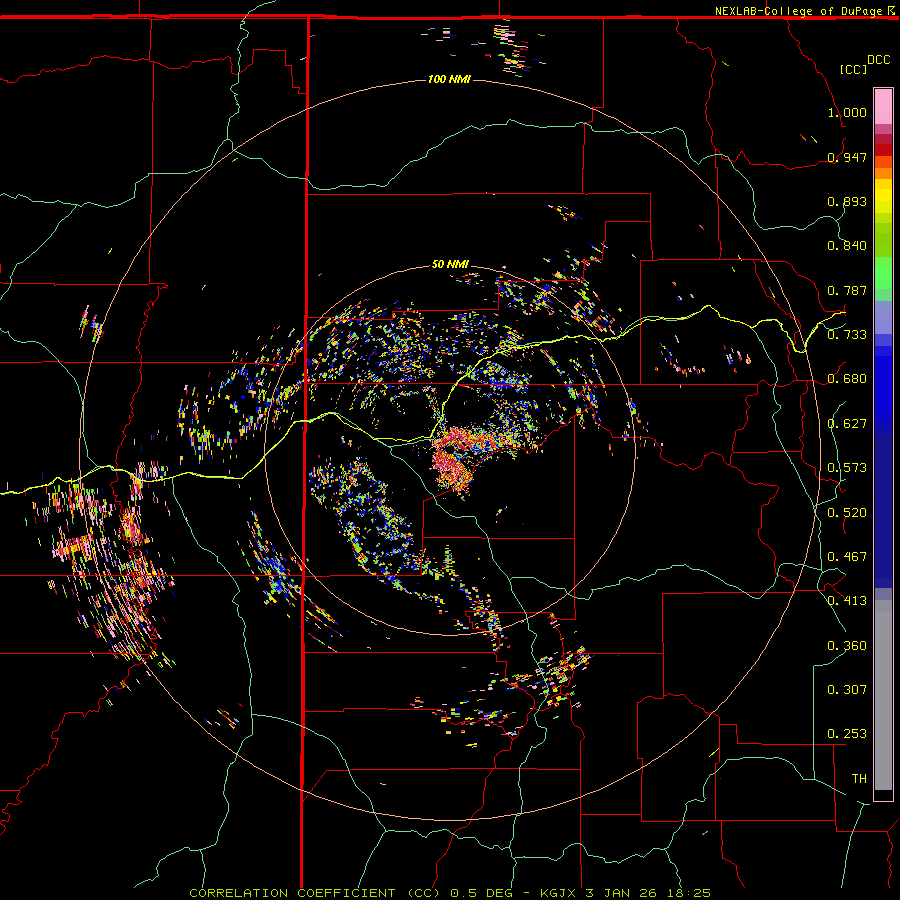The width and height of the screenshot is (900, 900).
Task: Select the 0.733 scale value
Action: tap(847, 335)
